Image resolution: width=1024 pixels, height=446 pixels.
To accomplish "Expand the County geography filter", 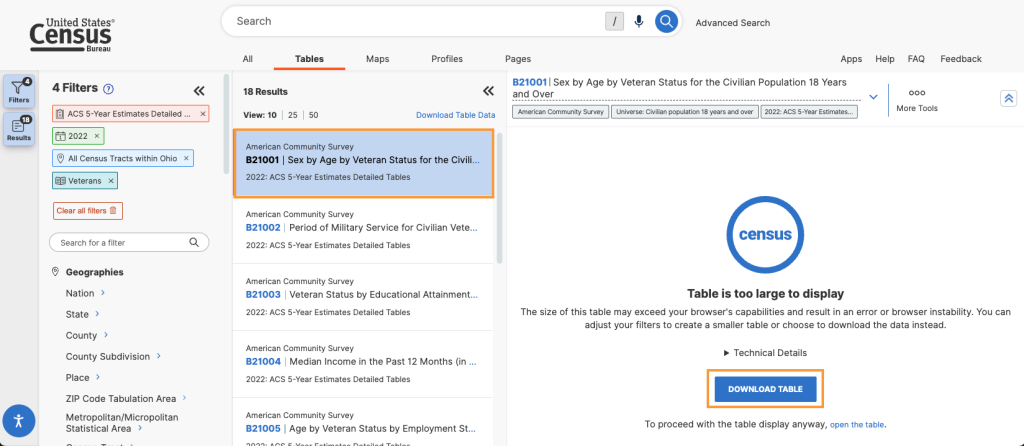I will (107, 335).
